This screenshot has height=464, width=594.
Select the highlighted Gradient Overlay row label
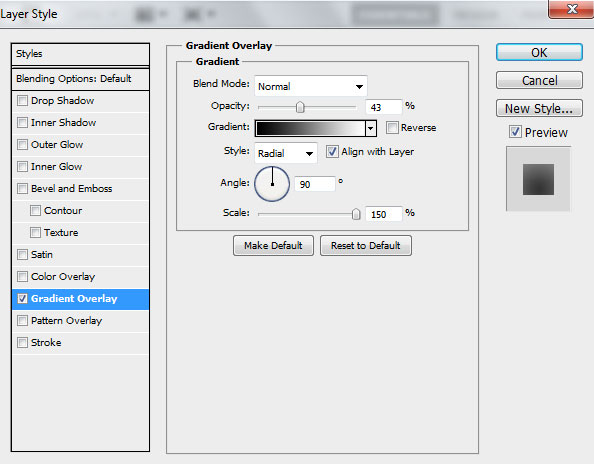(x=74, y=298)
